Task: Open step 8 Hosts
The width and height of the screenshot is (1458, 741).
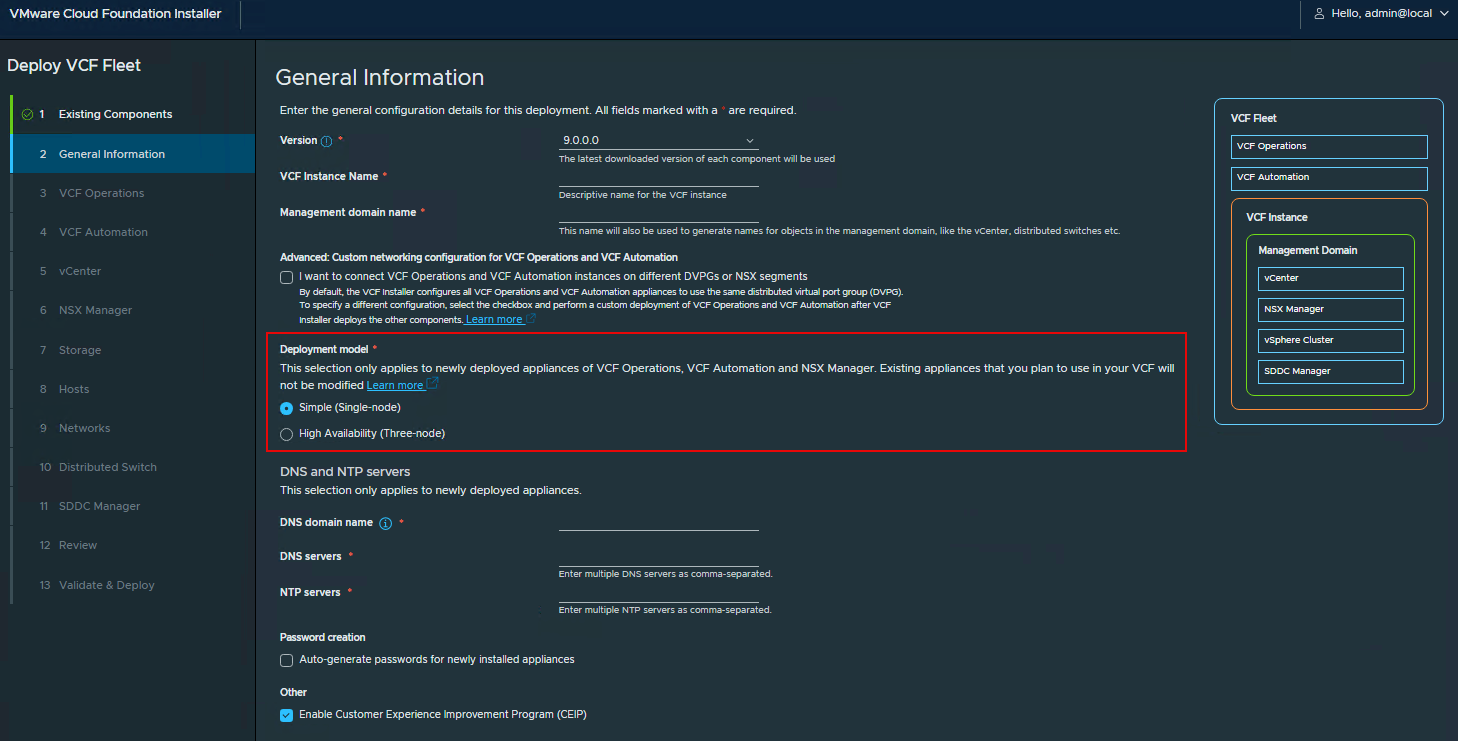Action: (132, 389)
